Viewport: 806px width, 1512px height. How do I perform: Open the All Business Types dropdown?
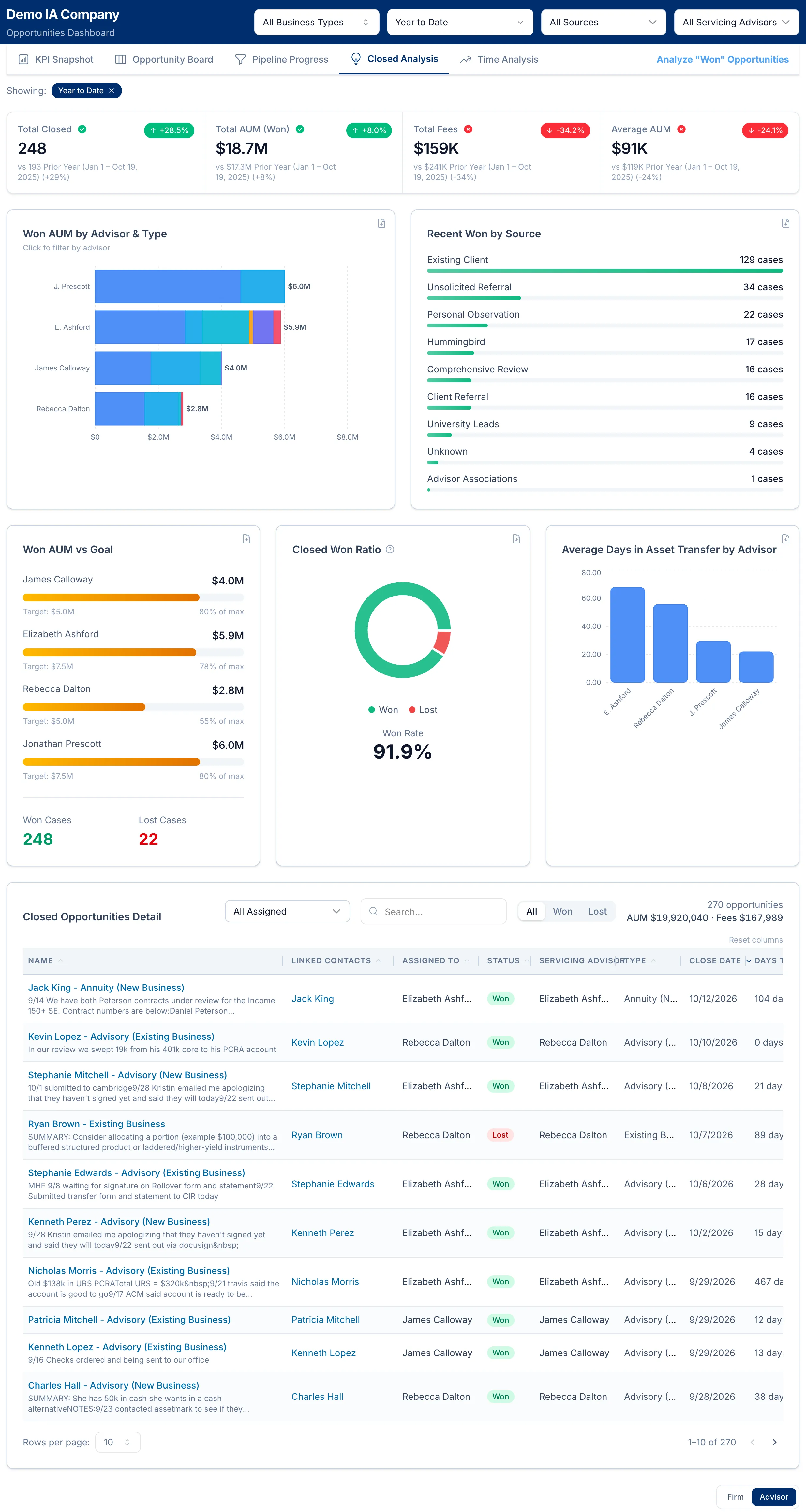(317, 22)
